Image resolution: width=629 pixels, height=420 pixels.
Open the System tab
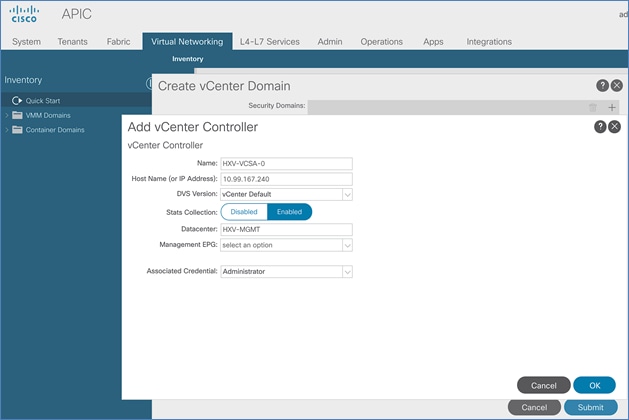[x=26, y=42]
